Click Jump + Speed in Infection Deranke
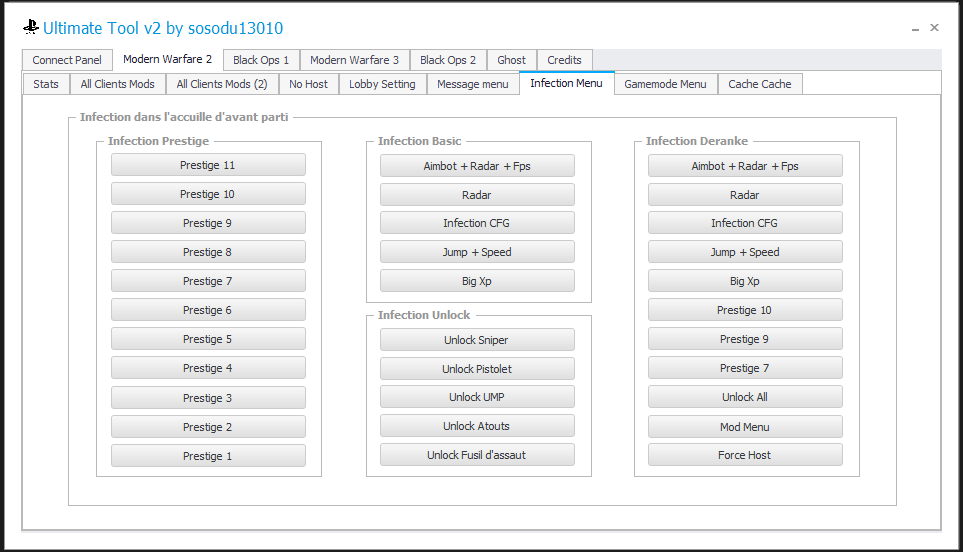The height and width of the screenshot is (552, 963). point(745,252)
